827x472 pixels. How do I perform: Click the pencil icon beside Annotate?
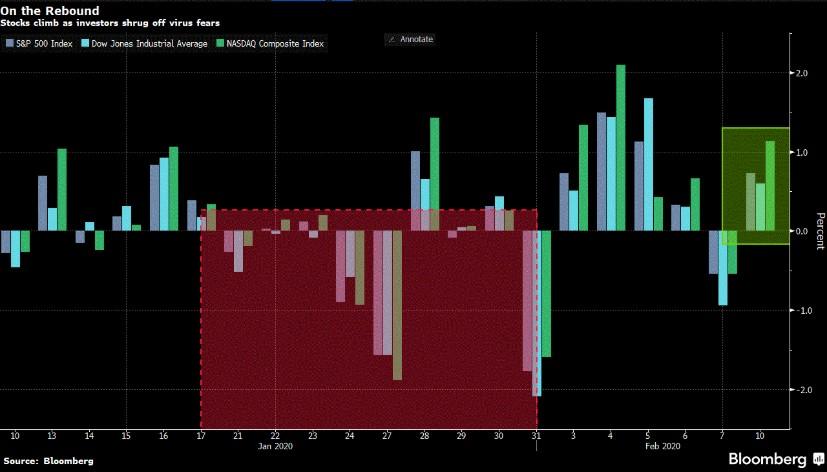(390, 39)
